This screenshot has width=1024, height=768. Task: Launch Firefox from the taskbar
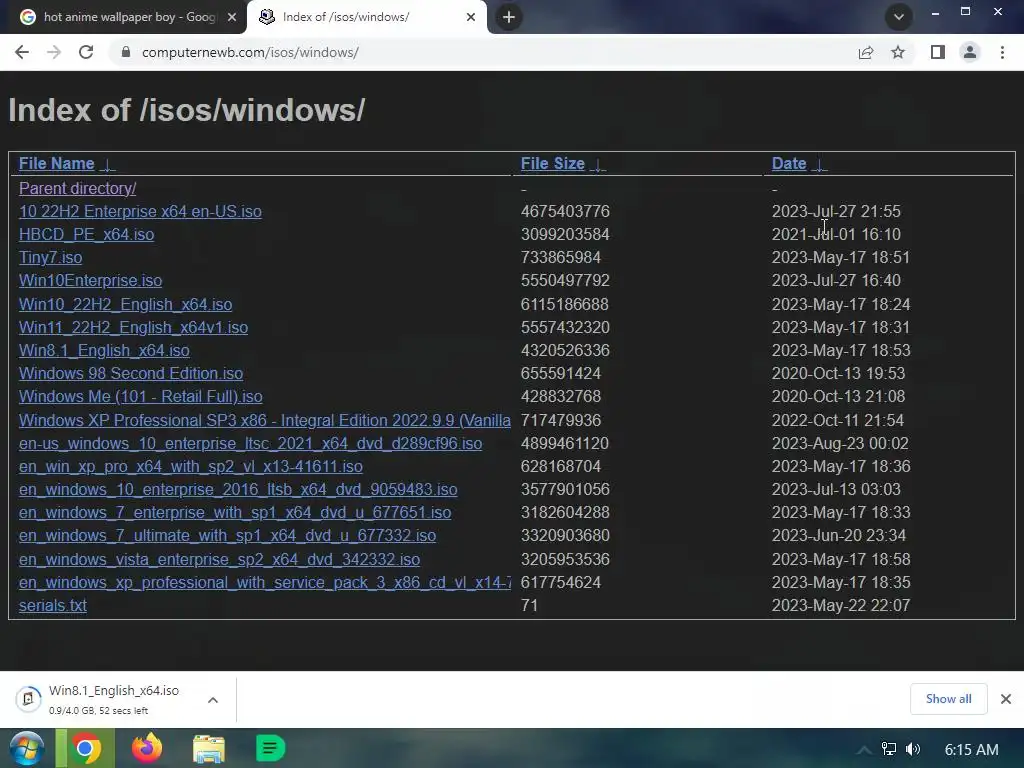tap(147, 748)
